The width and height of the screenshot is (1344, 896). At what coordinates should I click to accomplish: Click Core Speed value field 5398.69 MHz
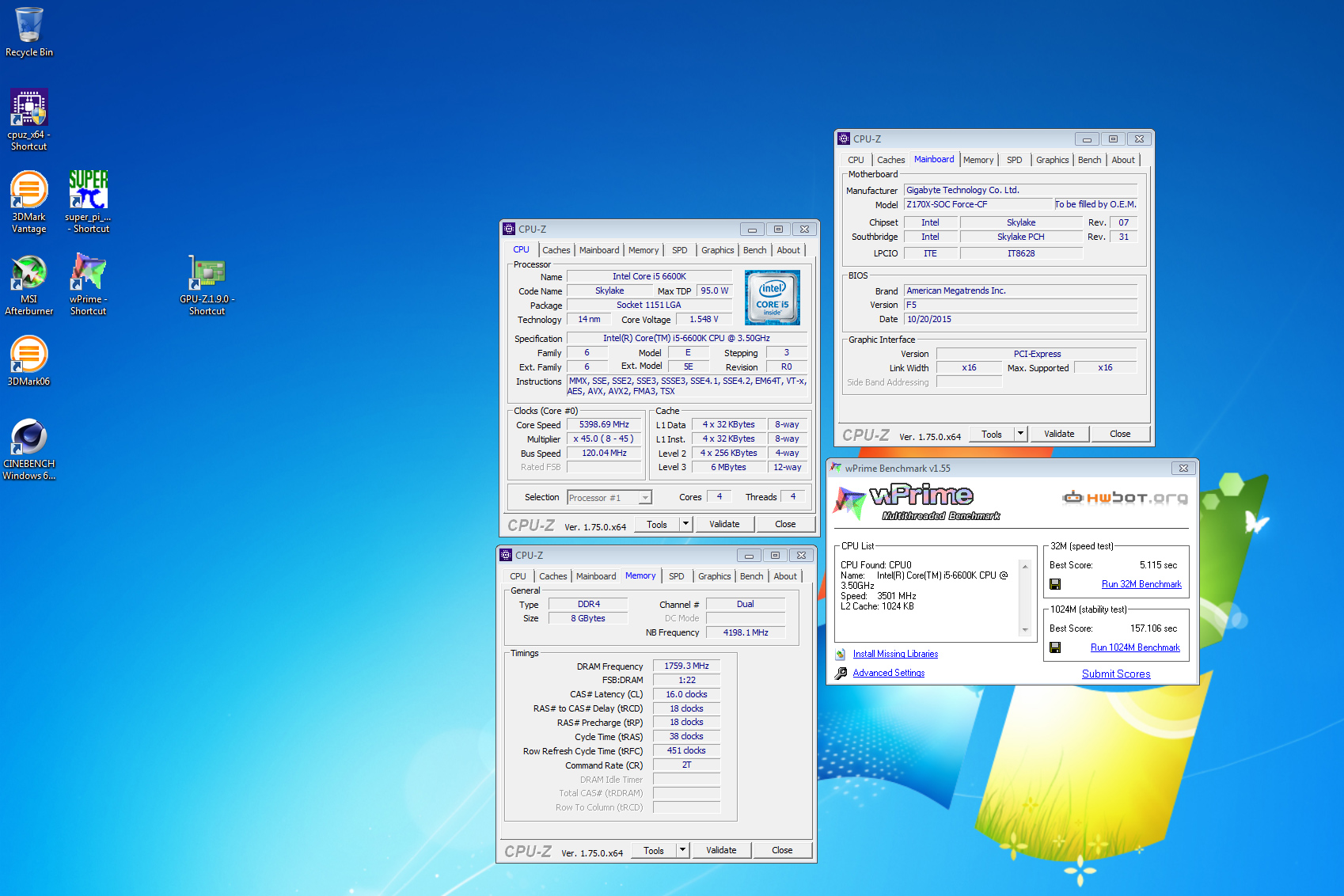point(604,424)
